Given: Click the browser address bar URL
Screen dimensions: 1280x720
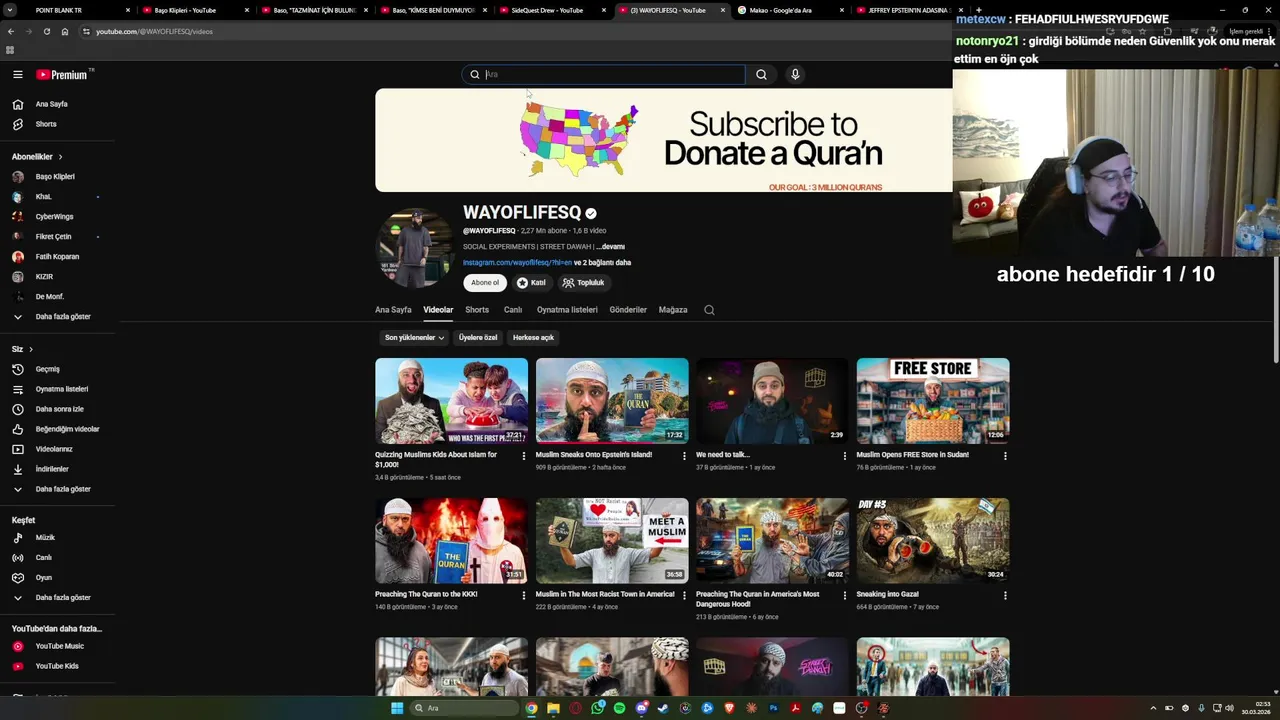Looking at the screenshot, I should pos(154,31).
